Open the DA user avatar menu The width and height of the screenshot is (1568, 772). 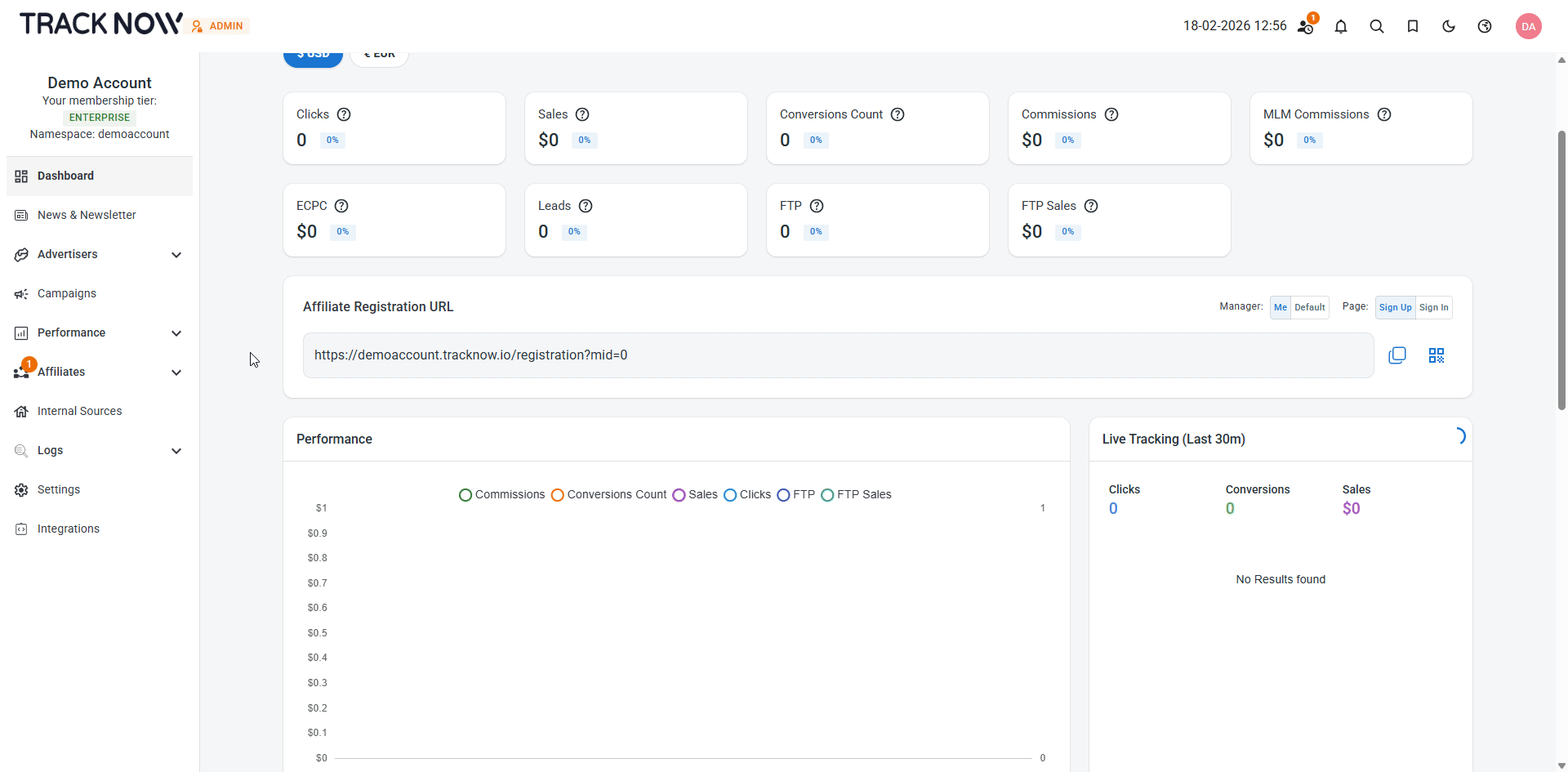[x=1528, y=26]
